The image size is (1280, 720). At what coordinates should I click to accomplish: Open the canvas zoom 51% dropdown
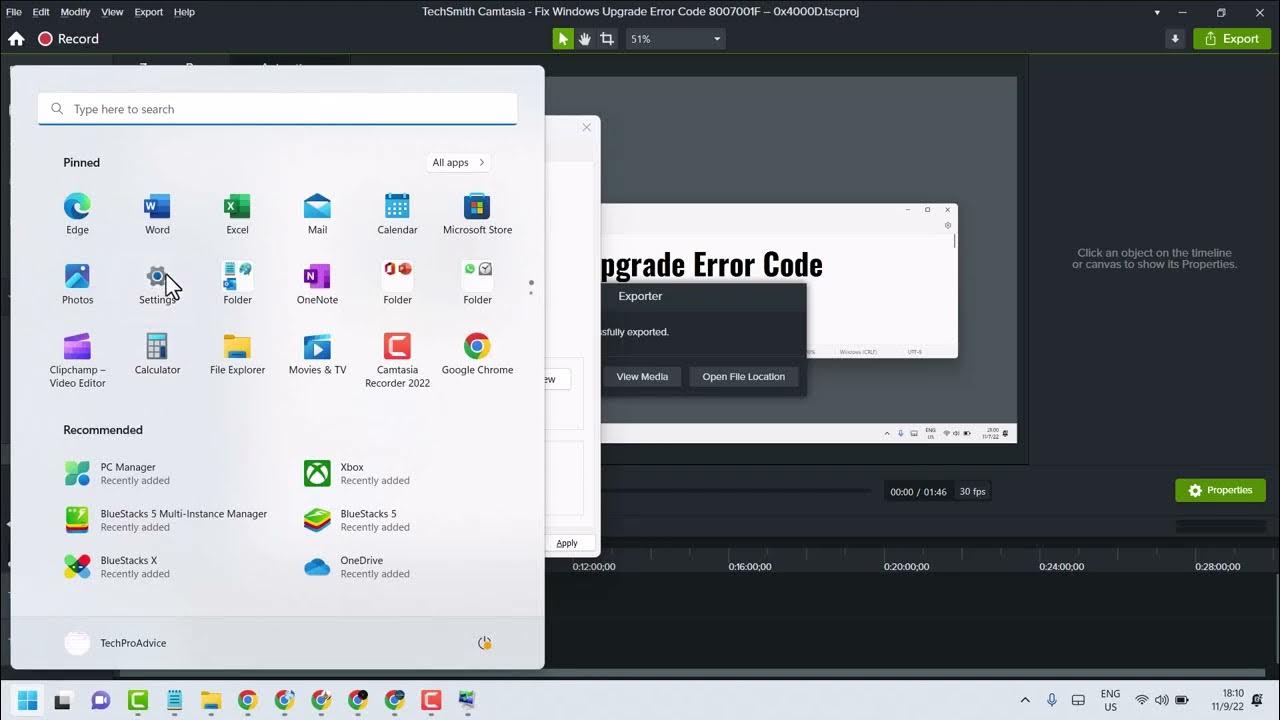pos(675,39)
